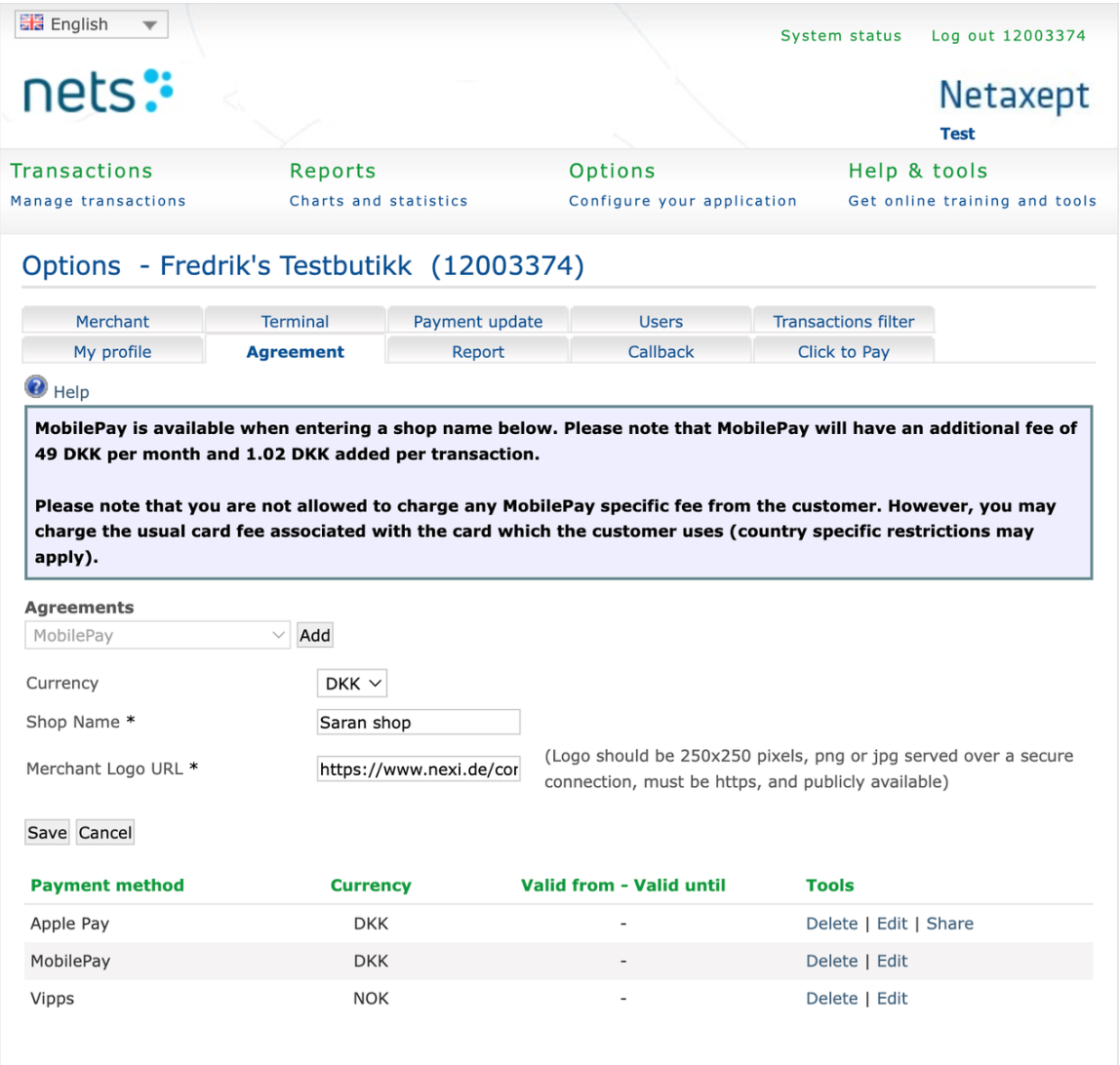Click the Add agreement button
The height and width of the screenshot is (1065, 1120).
315,635
